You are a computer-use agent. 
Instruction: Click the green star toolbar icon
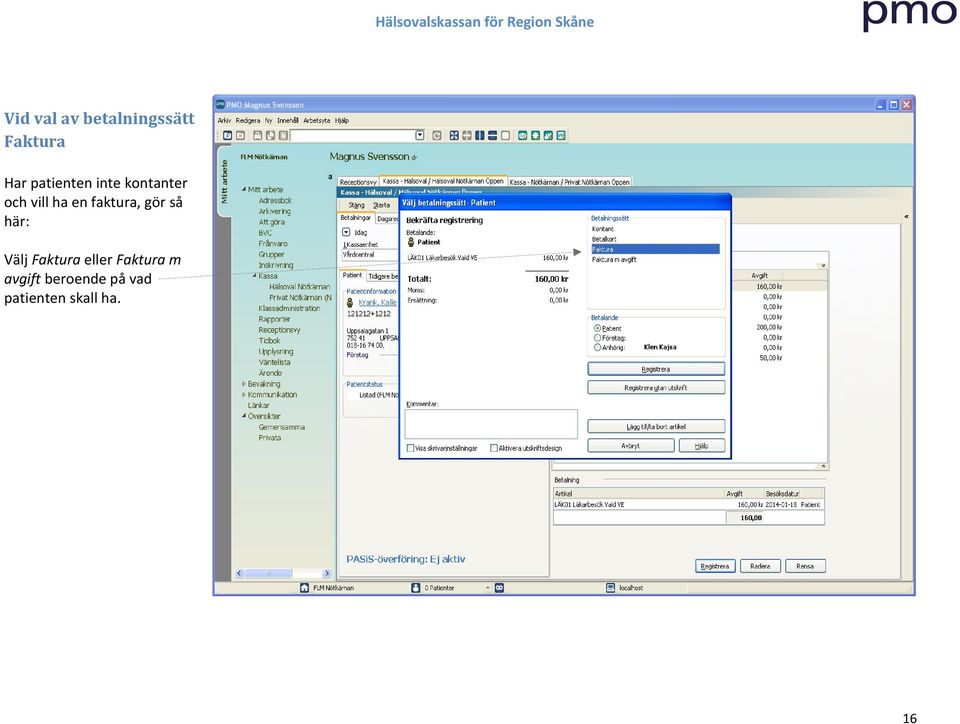pos(536,135)
